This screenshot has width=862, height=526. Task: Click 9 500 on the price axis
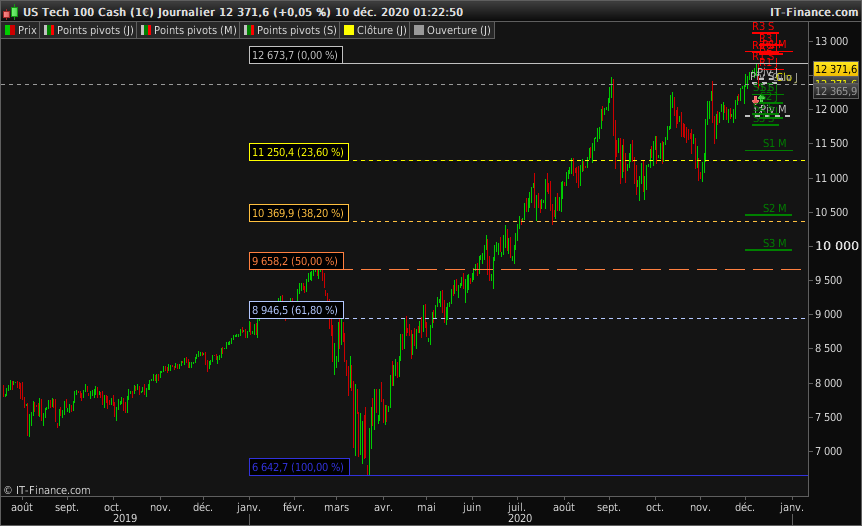pyautogui.click(x=828, y=280)
